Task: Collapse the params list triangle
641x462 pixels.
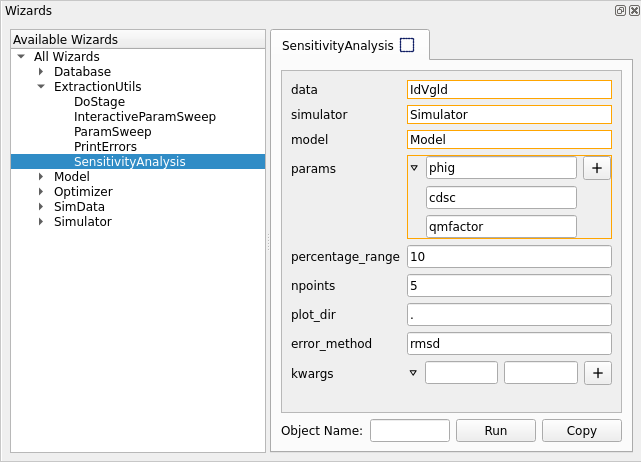Action: [415, 168]
